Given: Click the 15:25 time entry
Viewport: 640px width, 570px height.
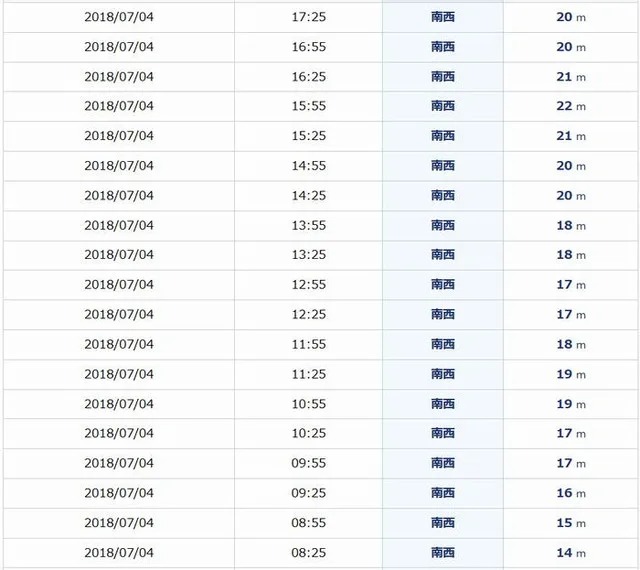Looking at the screenshot, I should 309,136.
